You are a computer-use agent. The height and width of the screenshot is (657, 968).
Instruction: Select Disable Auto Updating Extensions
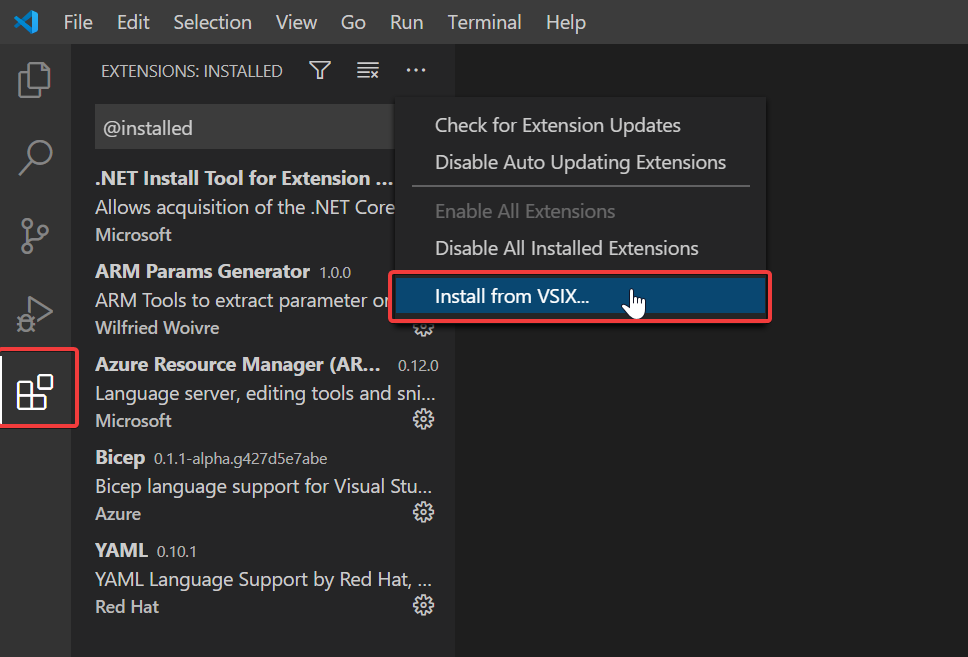pos(580,162)
